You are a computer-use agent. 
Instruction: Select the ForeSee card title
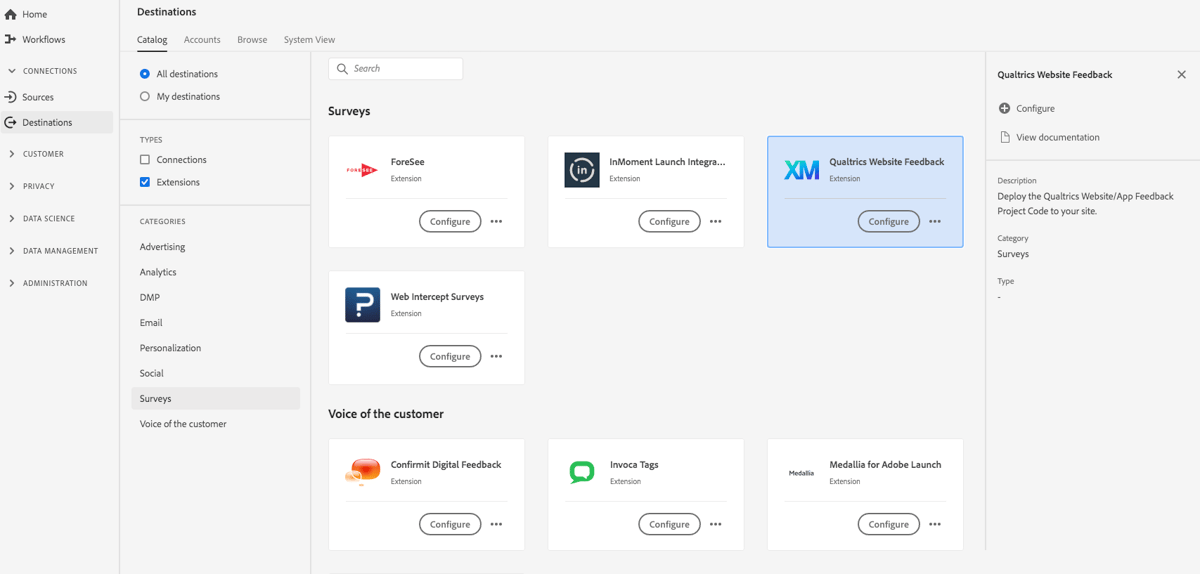(x=408, y=162)
